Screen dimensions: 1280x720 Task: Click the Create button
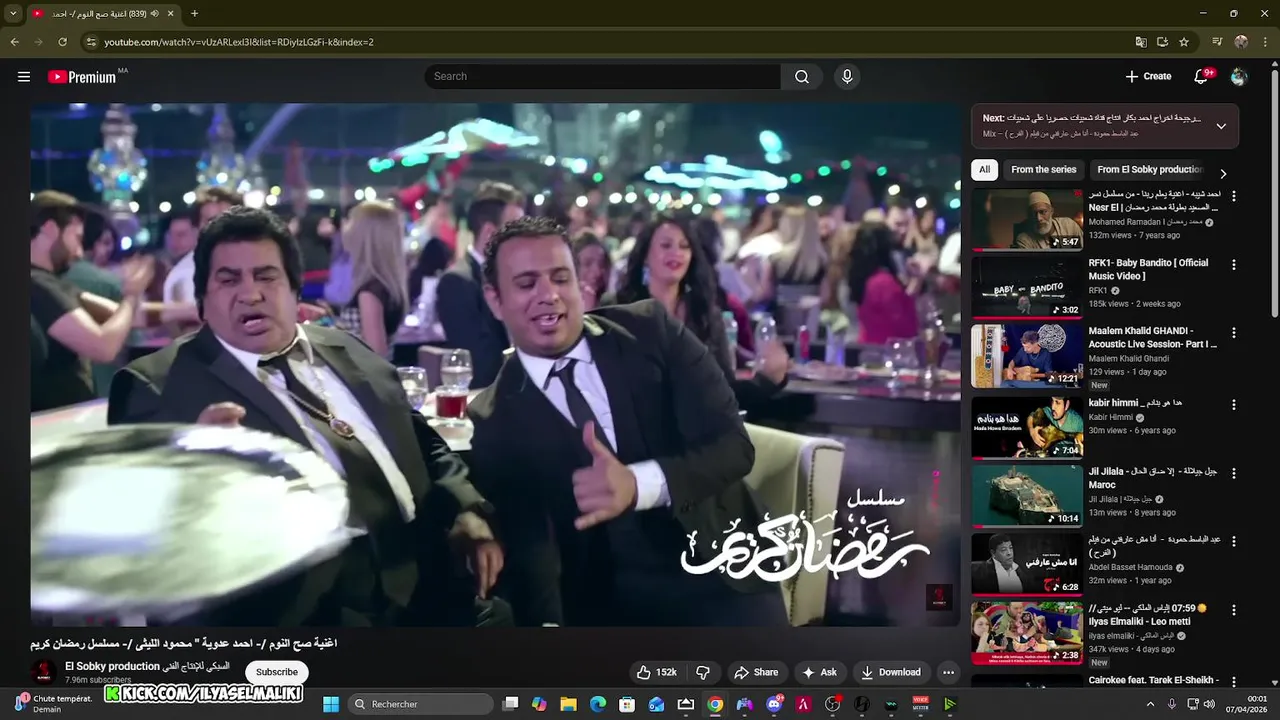tap(1148, 77)
